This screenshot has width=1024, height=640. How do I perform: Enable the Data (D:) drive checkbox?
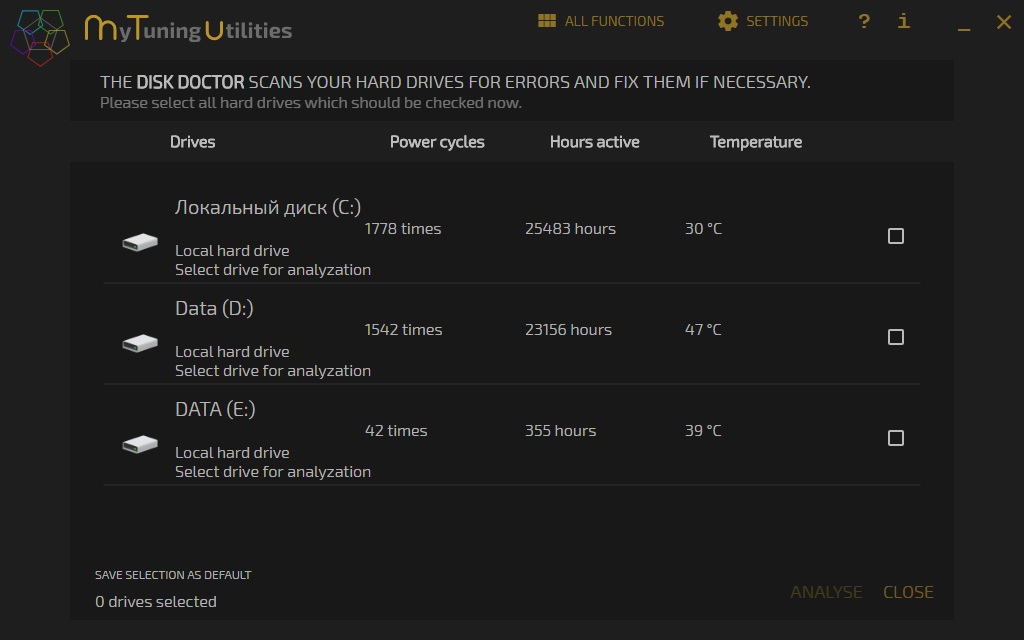pos(896,337)
